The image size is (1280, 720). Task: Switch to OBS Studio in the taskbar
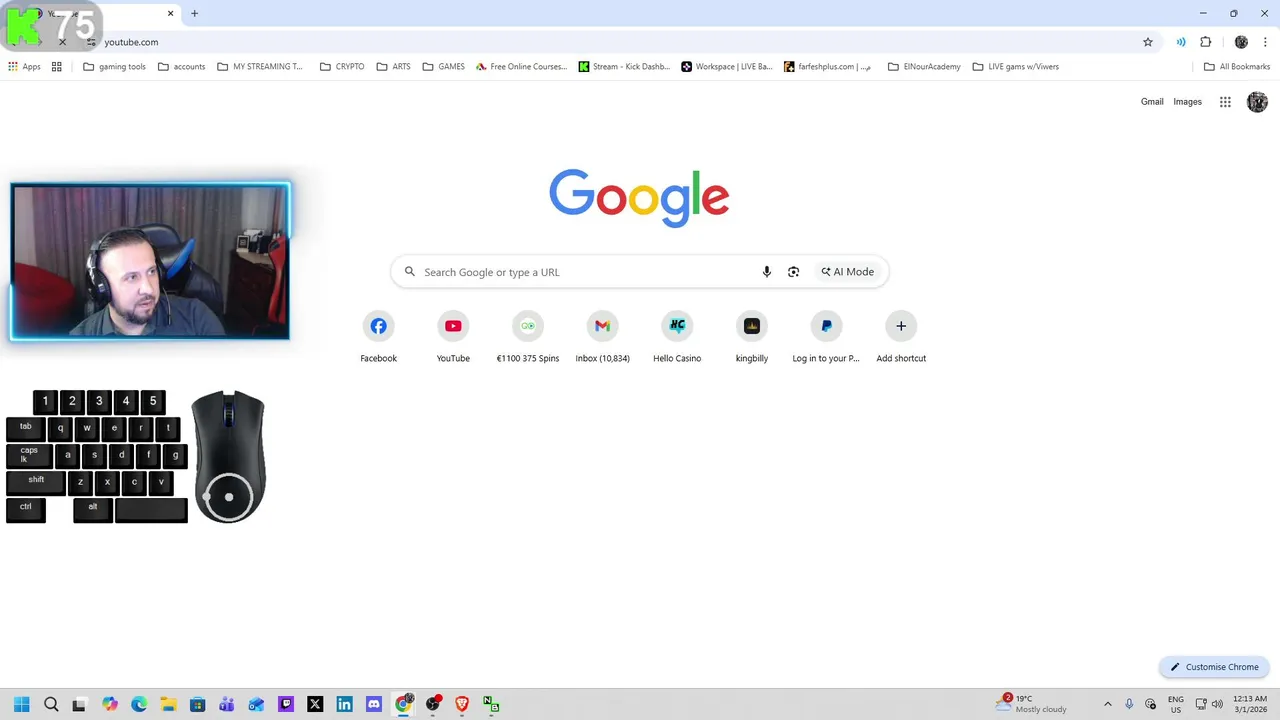tap(433, 704)
